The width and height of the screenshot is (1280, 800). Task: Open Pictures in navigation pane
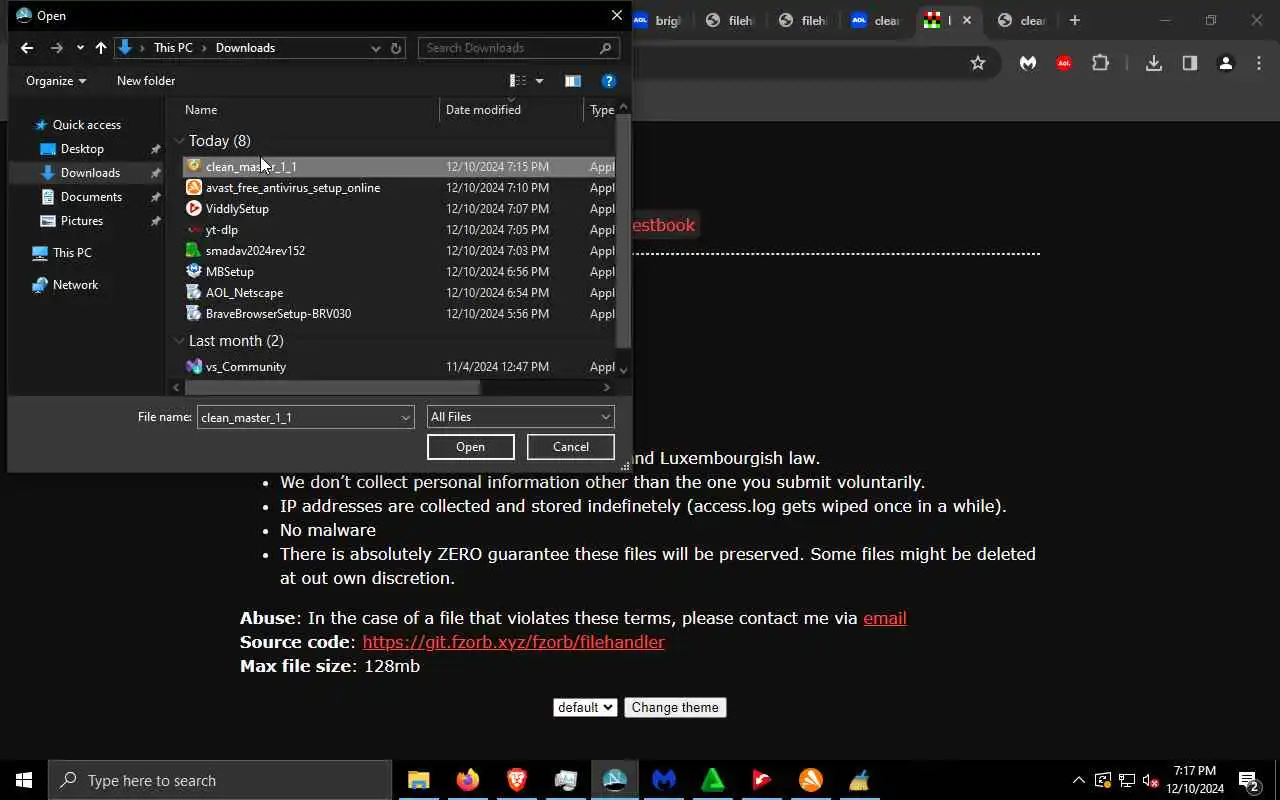82,221
